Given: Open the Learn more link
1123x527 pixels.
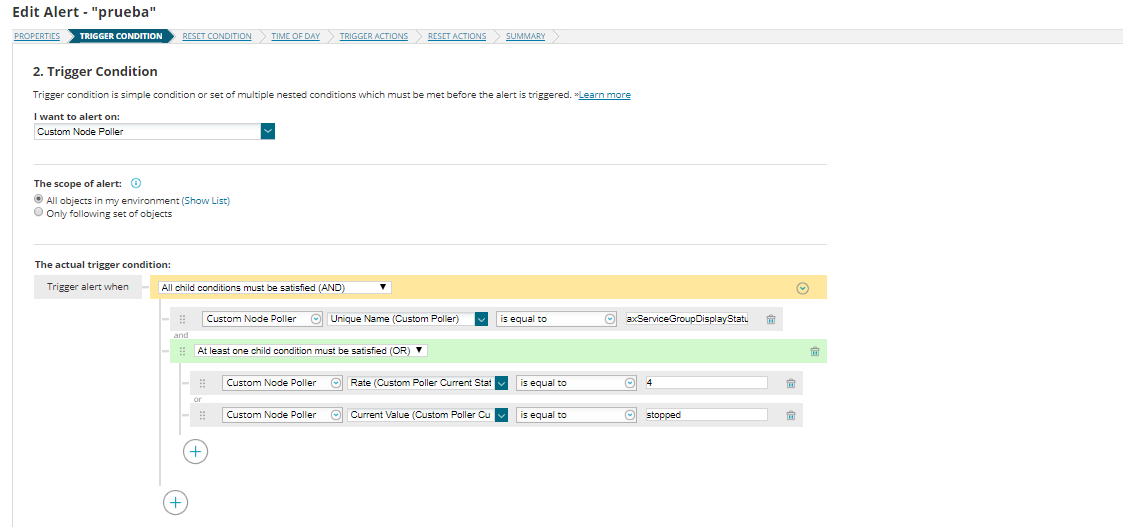Looking at the screenshot, I should [604, 95].
